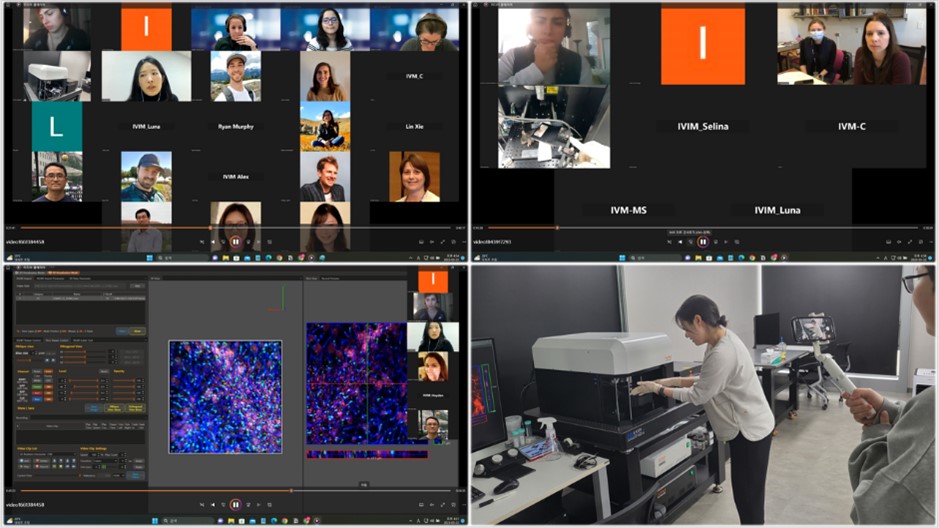Select the IVIM_Selina name label
The width and height of the screenshot is (939, 528).
703,126
